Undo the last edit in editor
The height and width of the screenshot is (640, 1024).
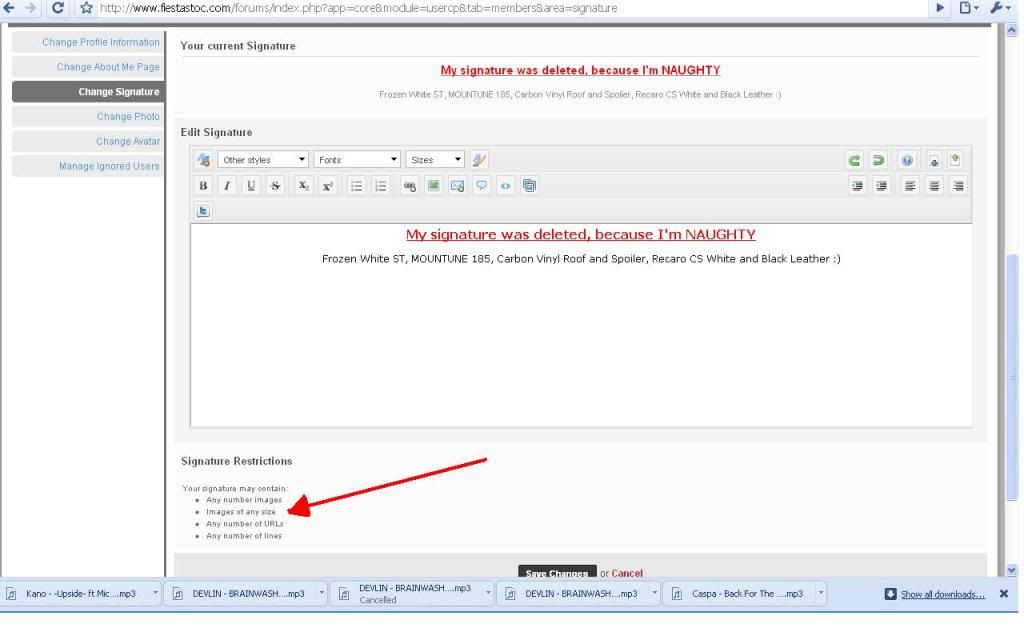tap(854, 160)
